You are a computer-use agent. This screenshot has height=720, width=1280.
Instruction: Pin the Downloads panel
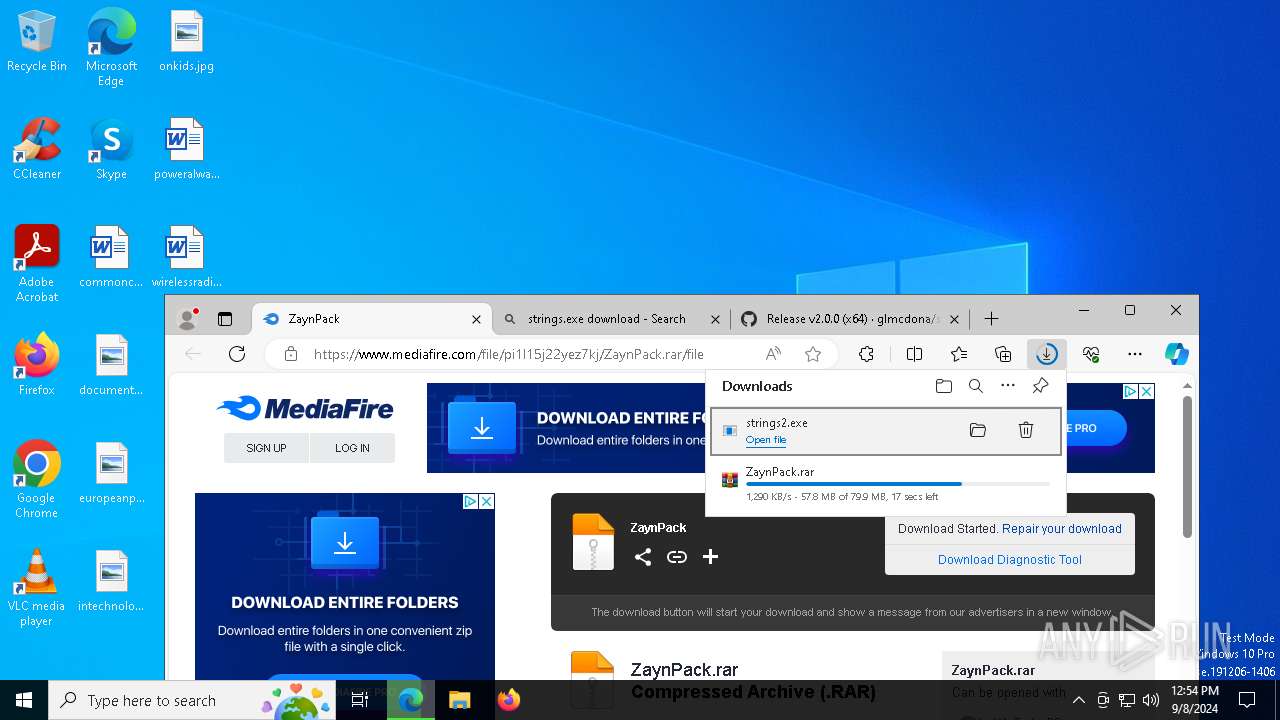pyautogui.click(x=1040, y=386)
